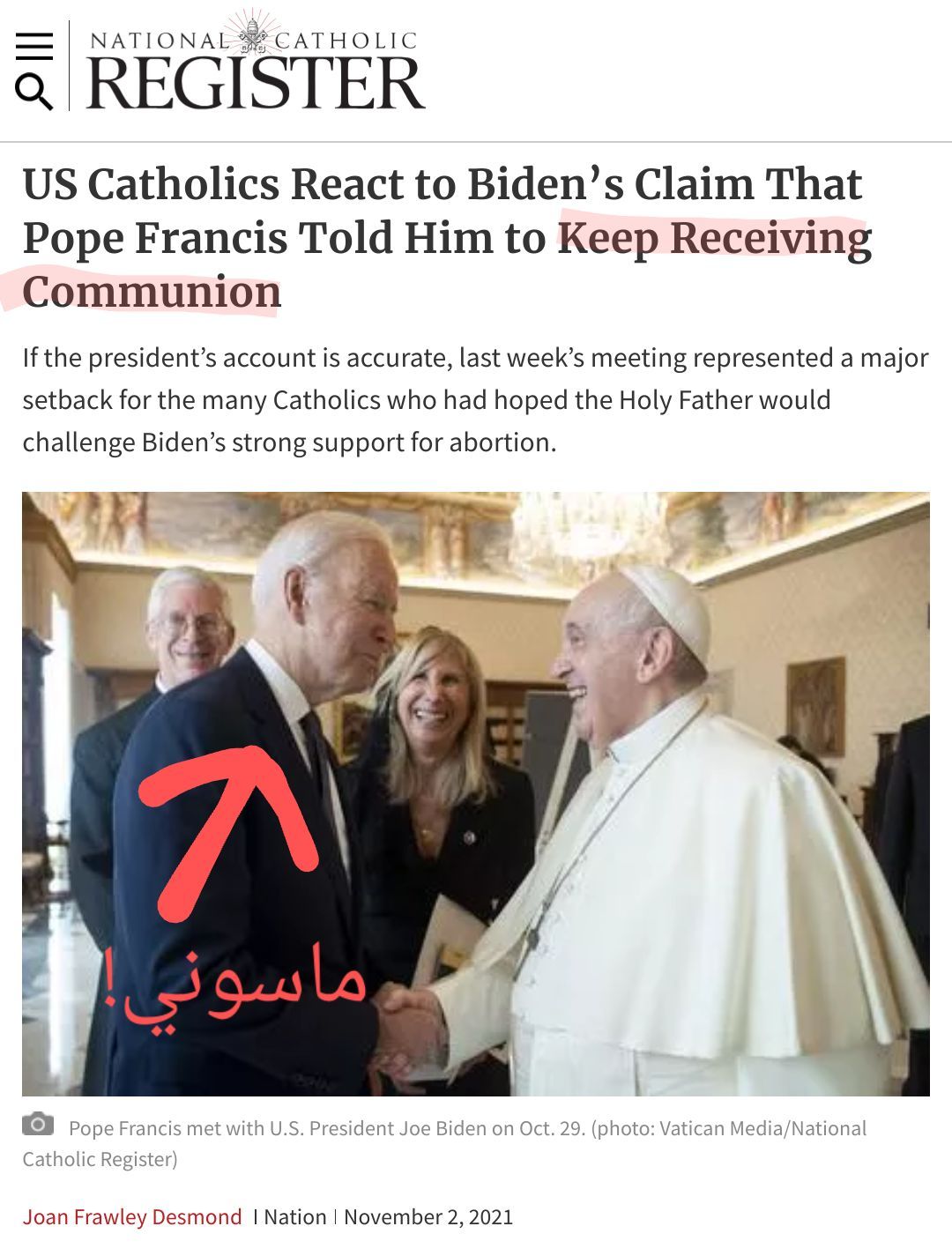Open the search magnifier icon
952x1256 pixels.
tap(34, 92)
